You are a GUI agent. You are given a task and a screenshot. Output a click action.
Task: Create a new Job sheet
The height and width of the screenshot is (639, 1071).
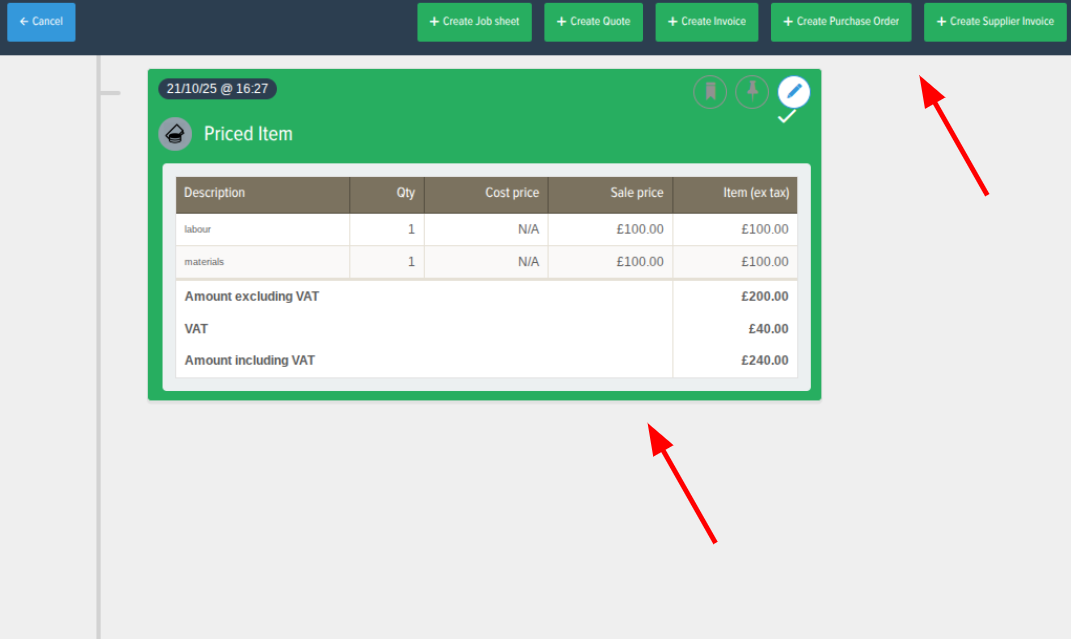(x=474, y=21)
